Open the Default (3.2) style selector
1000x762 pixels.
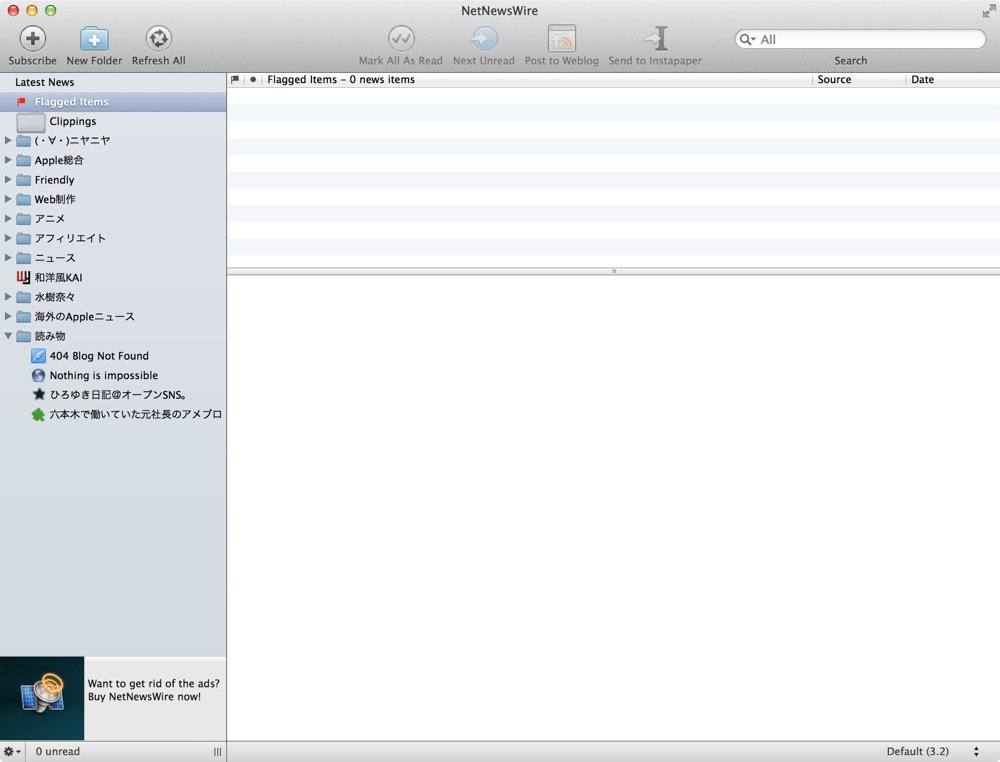[x=932, y=751]
